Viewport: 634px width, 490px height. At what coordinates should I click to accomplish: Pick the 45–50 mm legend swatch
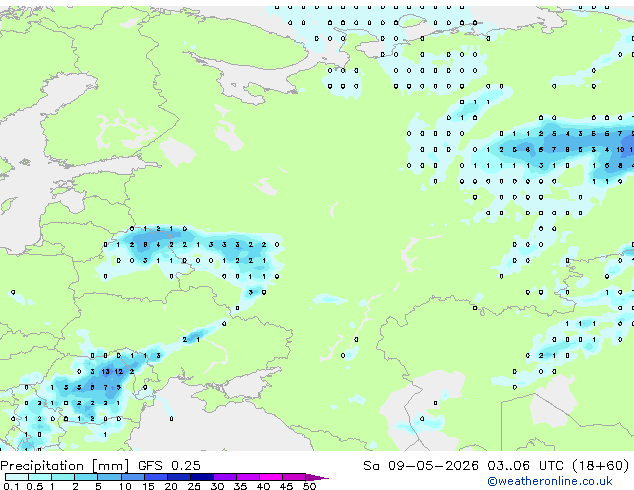pyautogui.click(x=294, y=477)
